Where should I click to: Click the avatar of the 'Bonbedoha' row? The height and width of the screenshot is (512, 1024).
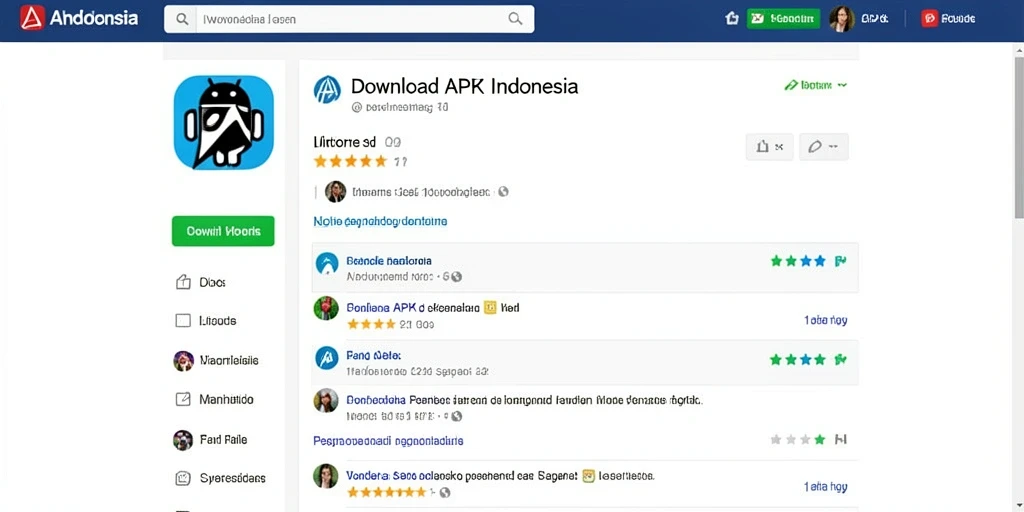(x=326, y=401)
